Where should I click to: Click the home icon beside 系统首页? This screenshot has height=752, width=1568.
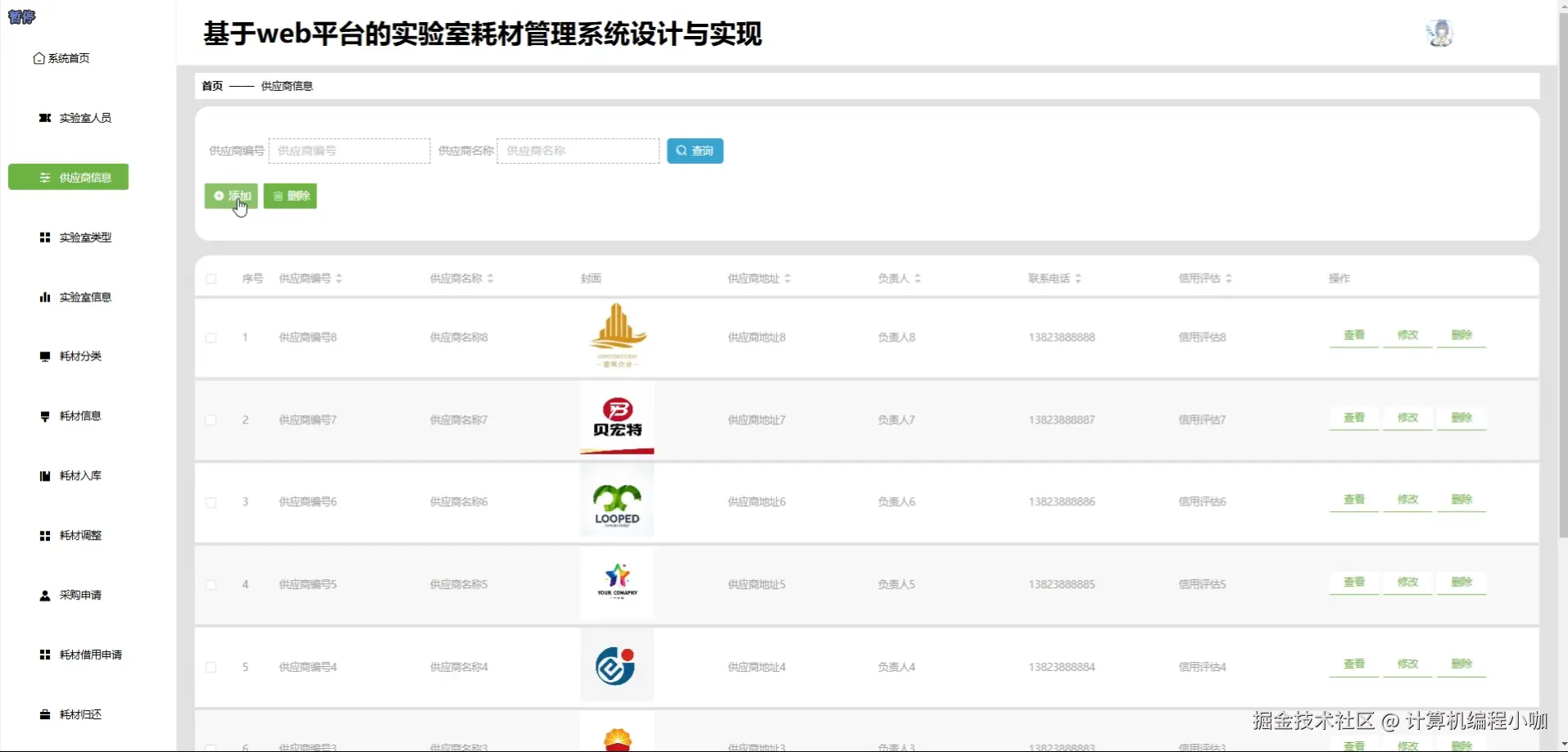(x=39, y=58)
